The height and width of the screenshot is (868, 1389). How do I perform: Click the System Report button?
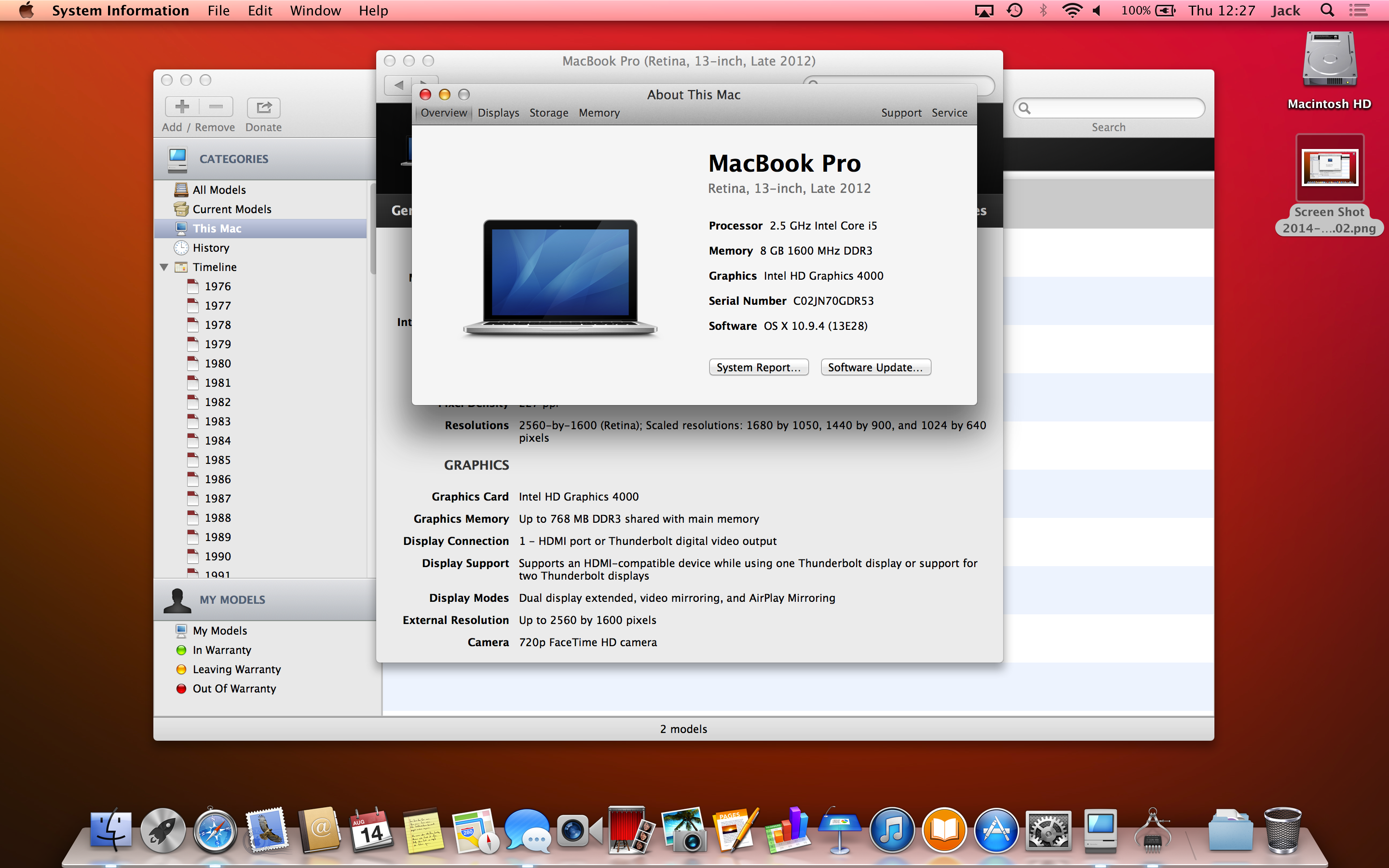758,367
